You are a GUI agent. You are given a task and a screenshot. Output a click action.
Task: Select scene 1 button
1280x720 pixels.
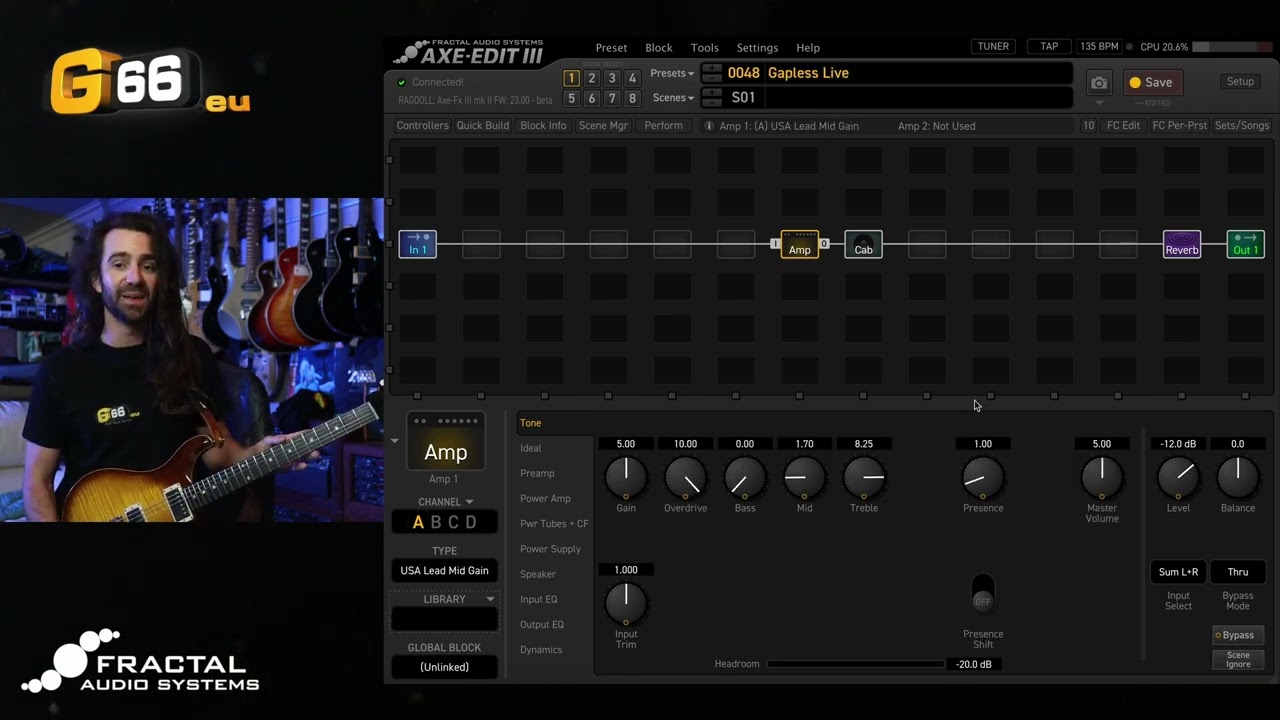pyautogui.click(x=571, y=78)
